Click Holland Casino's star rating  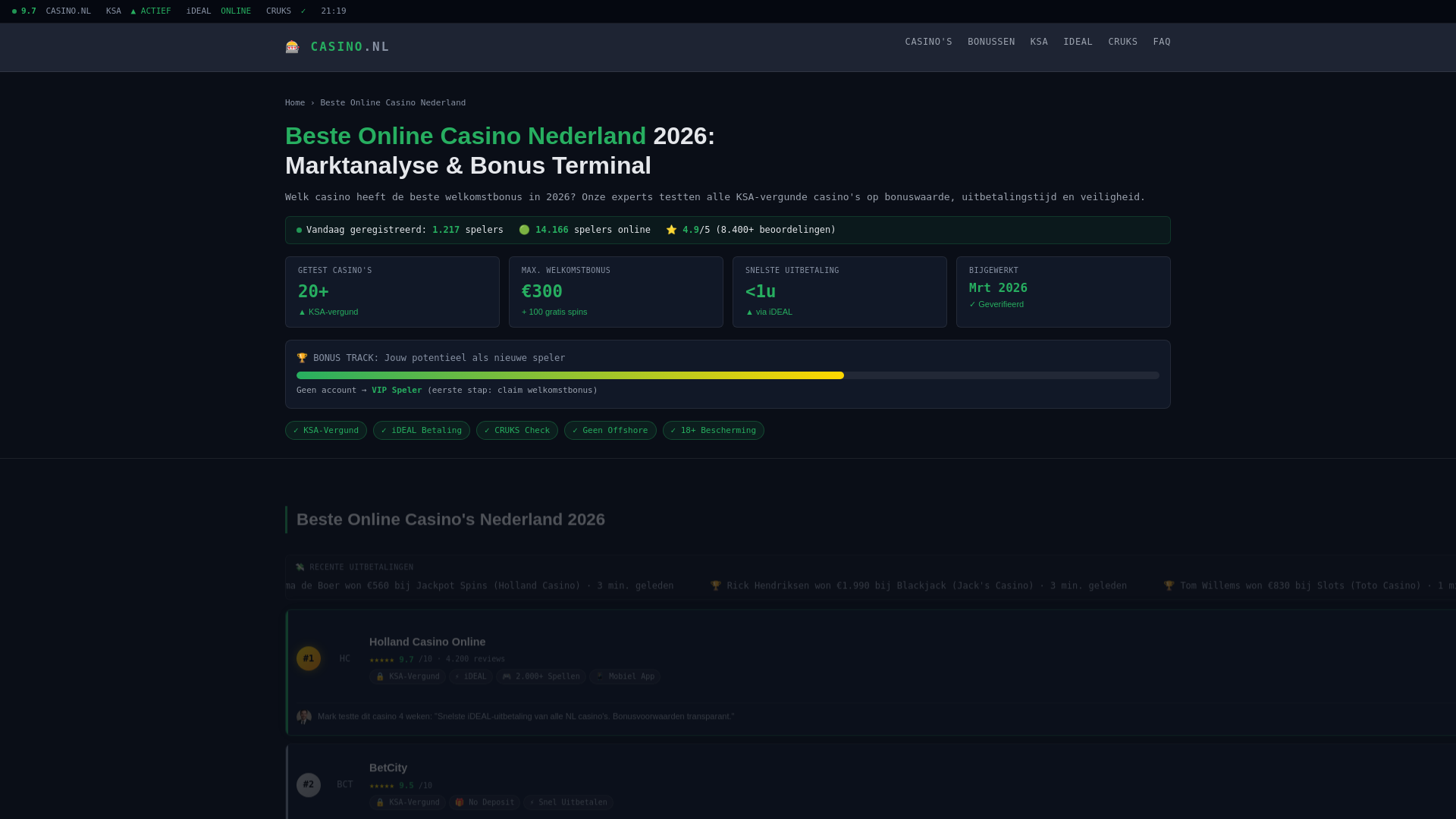(381, 660)
